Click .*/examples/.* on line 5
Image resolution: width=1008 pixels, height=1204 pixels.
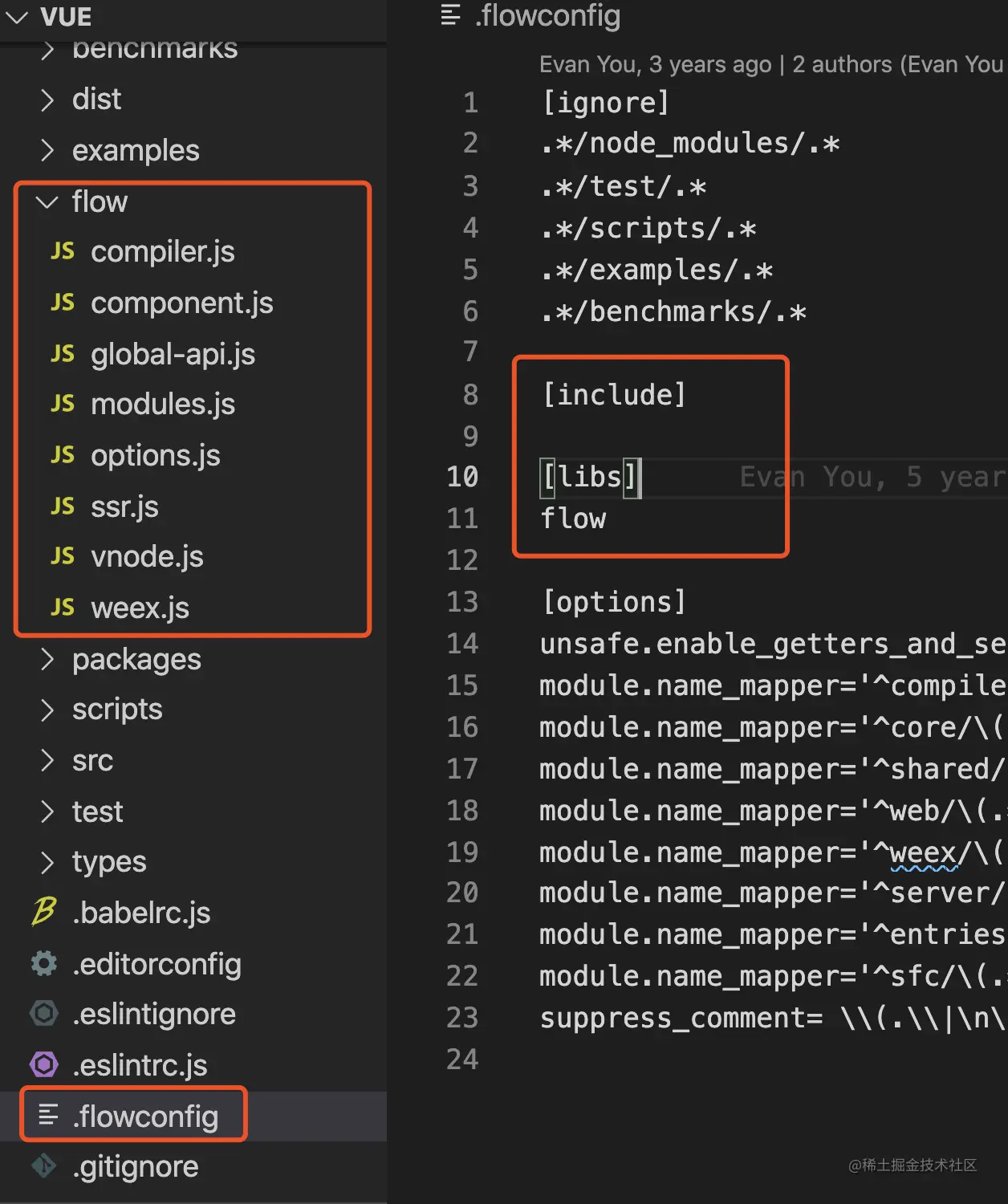coord(657,270)
